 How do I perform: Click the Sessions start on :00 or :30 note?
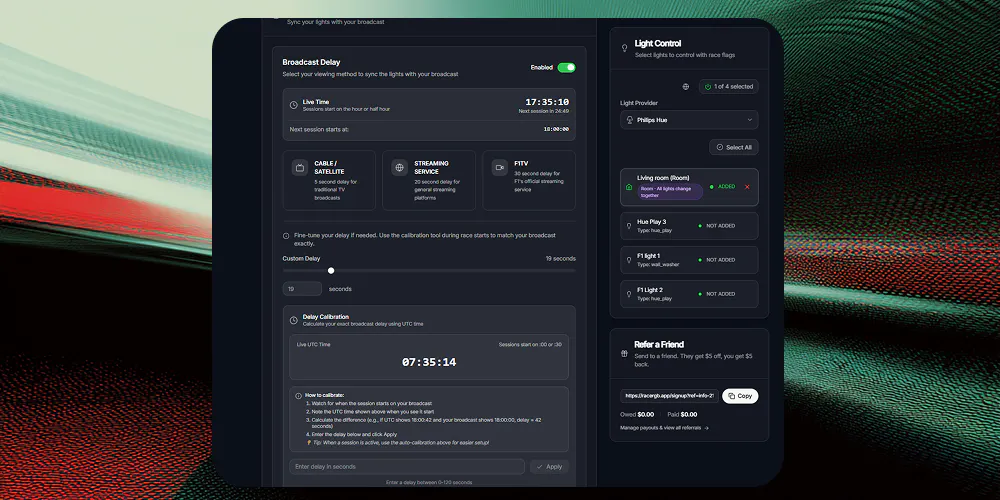pos(530,345)
